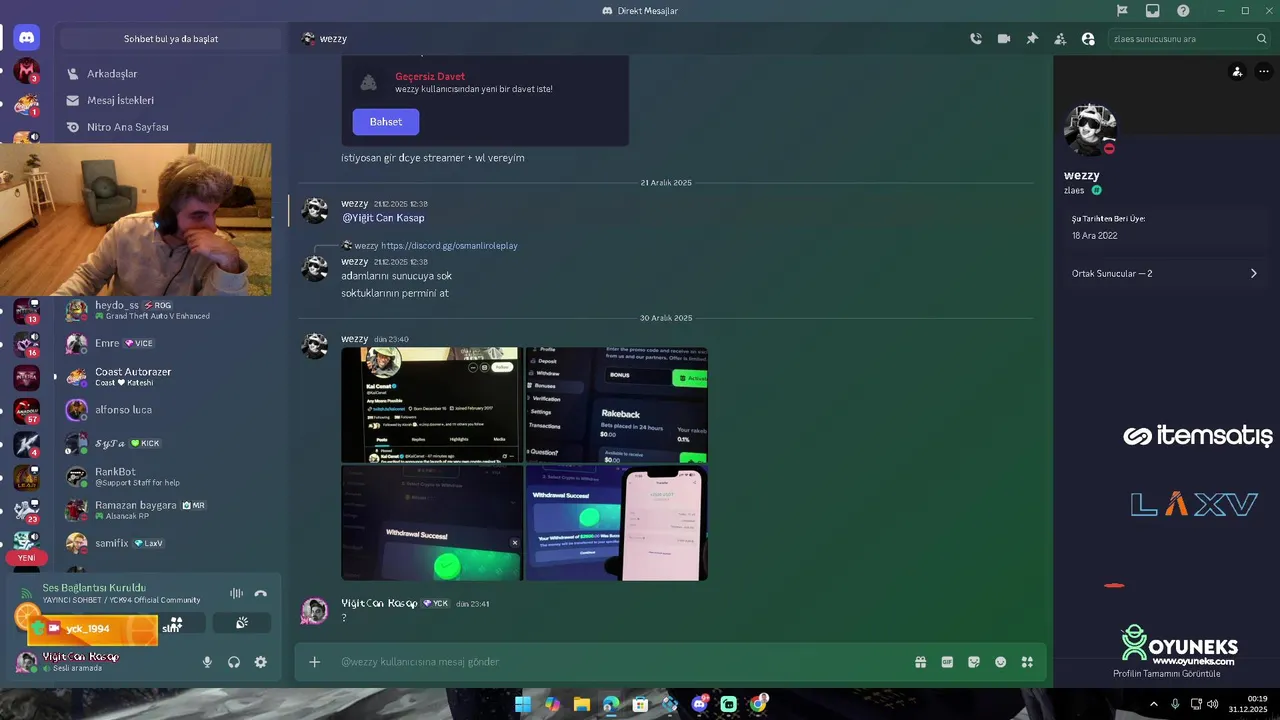Click the discord.gg/osmanliroleplay reply link

click(x=449, y=245)
